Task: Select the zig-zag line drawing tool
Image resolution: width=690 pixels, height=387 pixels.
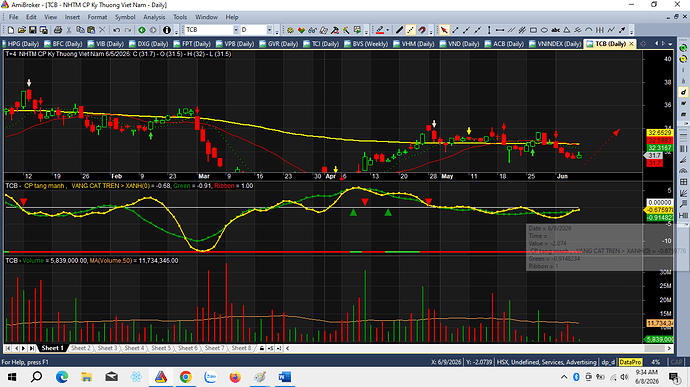Action: click(611, 30)
